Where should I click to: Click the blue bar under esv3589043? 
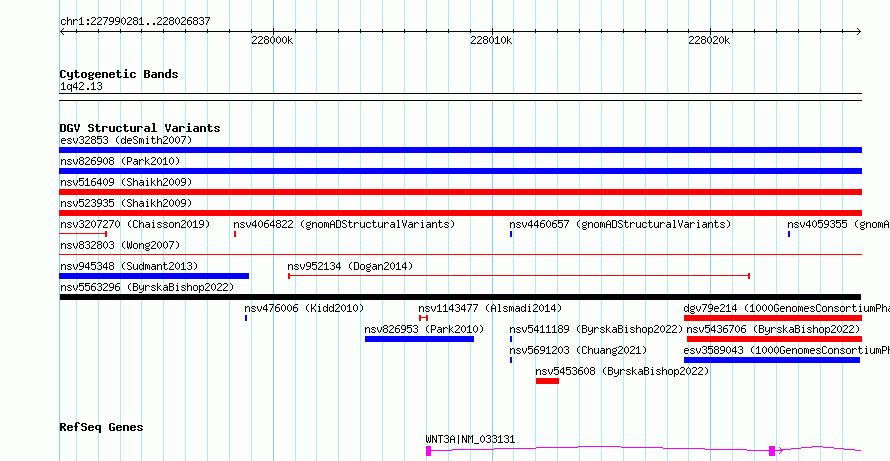click(x=772, y=360)
